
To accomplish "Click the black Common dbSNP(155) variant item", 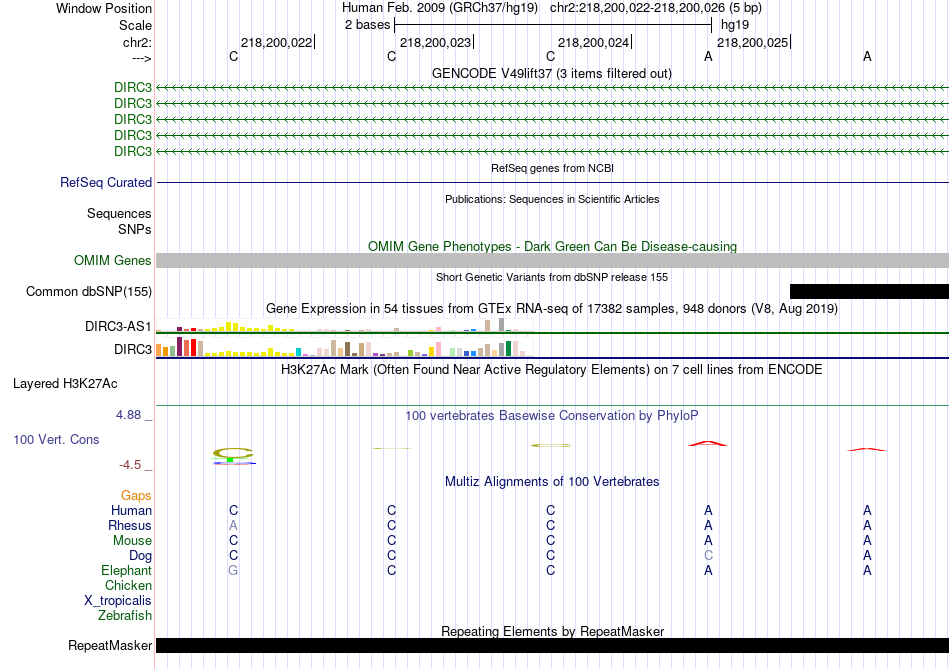I will tap(869, 291).
